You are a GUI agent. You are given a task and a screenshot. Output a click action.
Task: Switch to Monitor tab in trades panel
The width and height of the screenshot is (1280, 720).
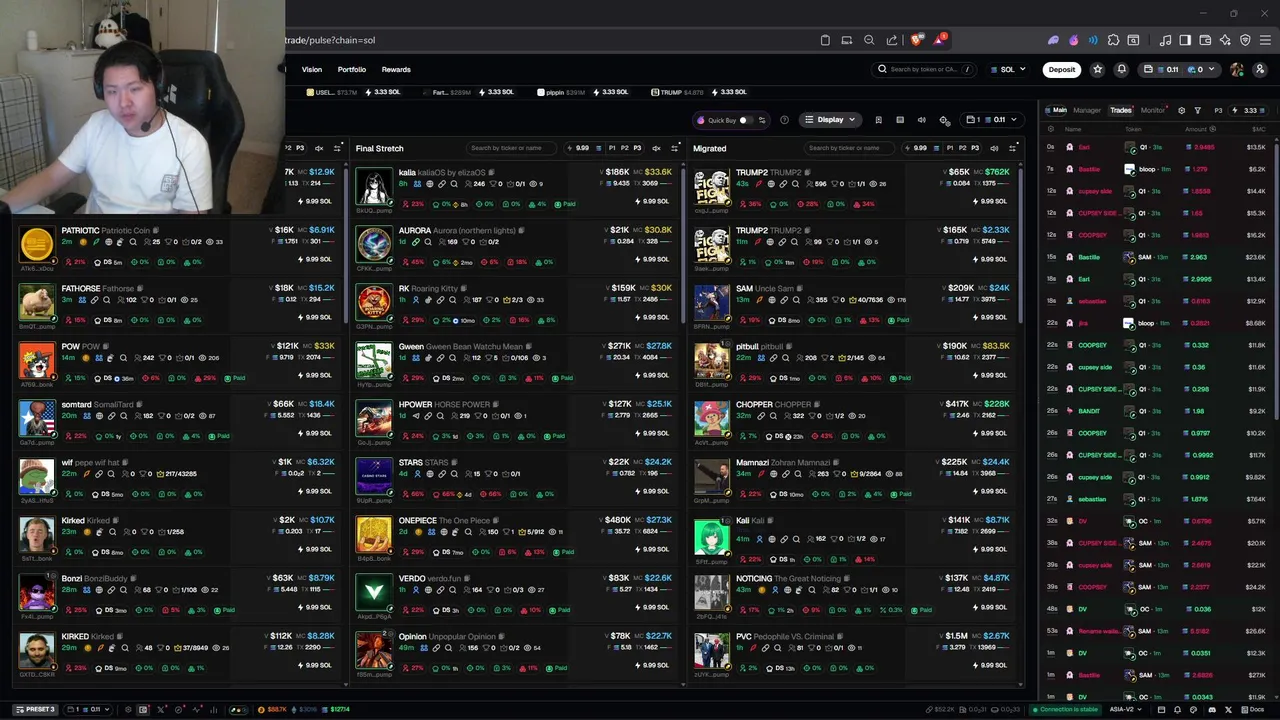point(1153,111)
